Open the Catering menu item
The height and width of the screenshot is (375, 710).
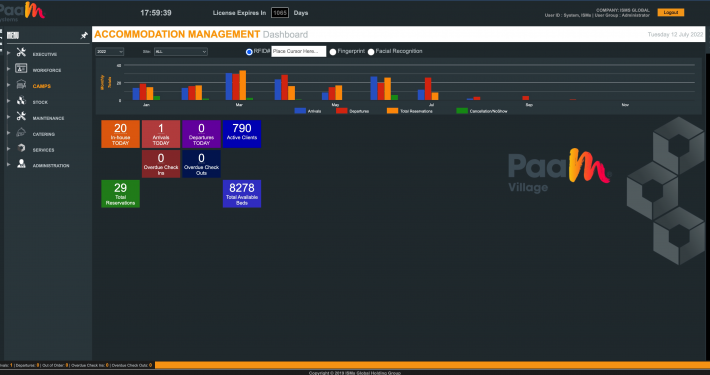click(43, 135)
